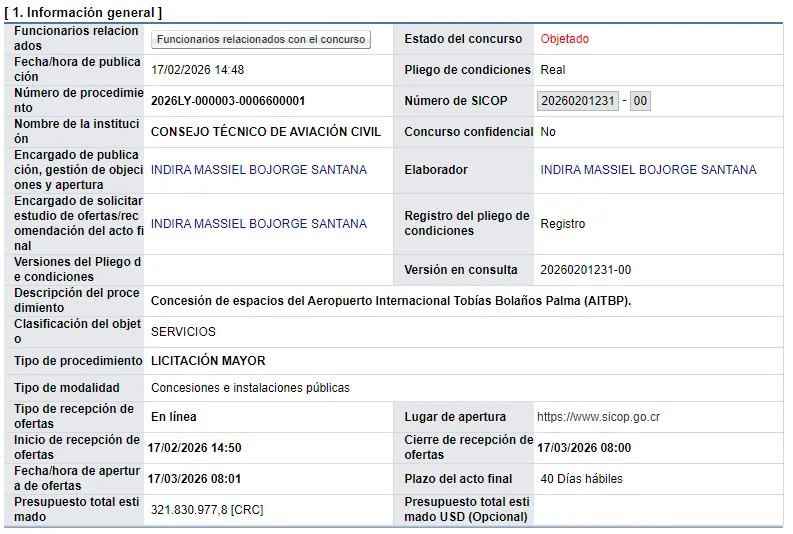Click the Concesiones e instalaciones públicas modality text
The image size is (793, 534).
(250, 388)
